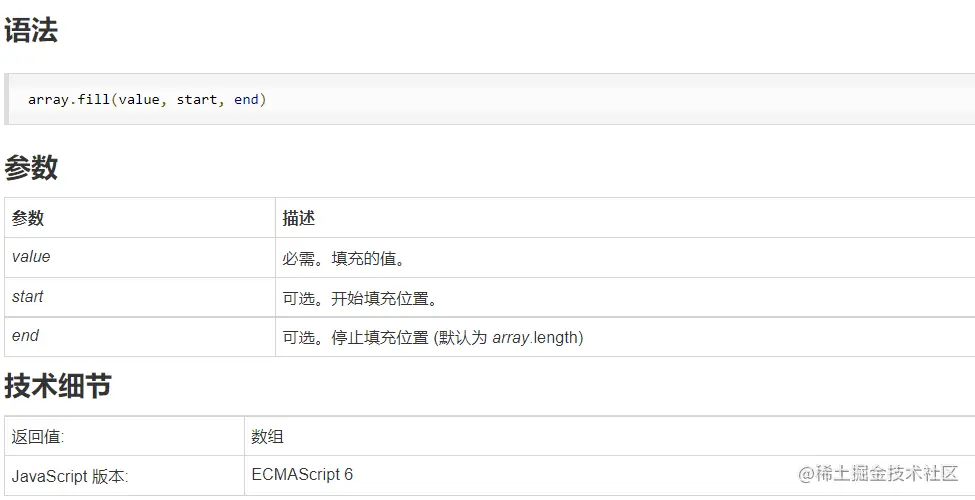Select the 'end' parameter table cell
The height and width of the screenshot is (500, 975).
[x=26, y=336]
